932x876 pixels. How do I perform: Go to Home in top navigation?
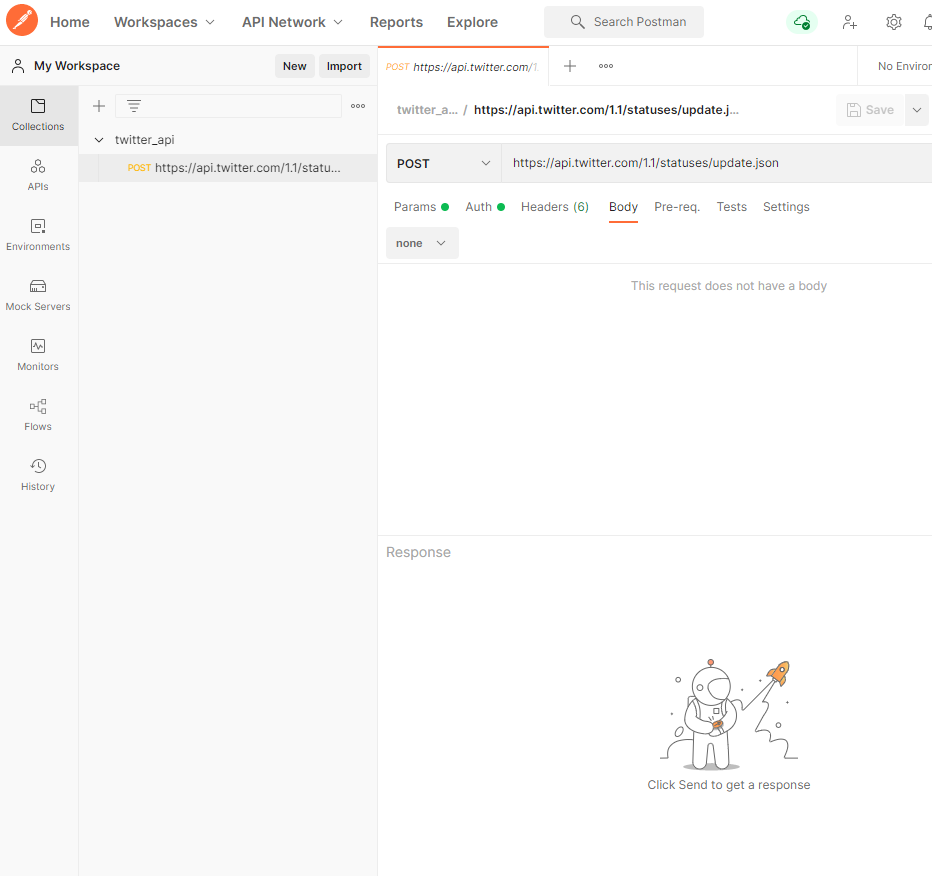(x=70, y=22)
